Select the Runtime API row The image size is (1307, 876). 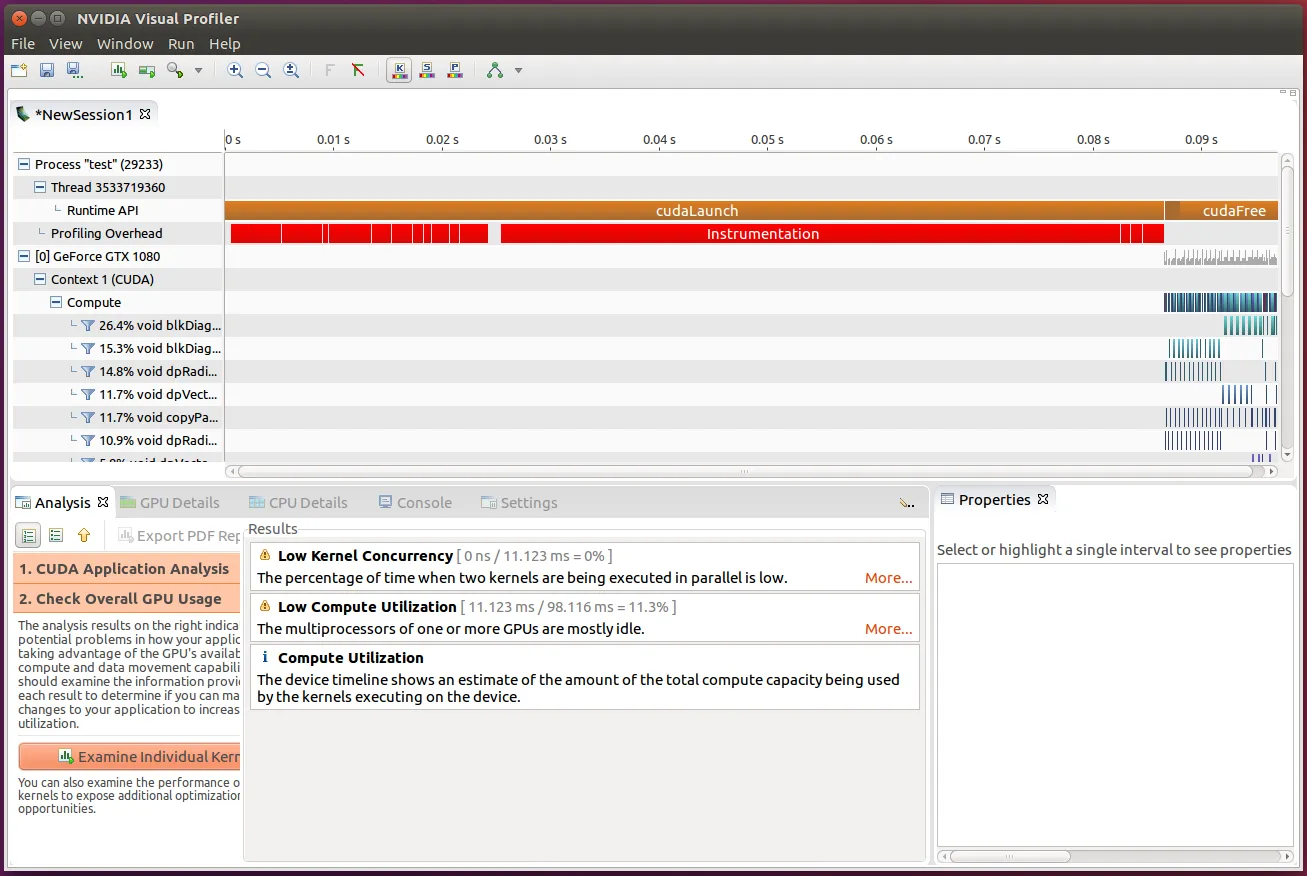[118, 210]
